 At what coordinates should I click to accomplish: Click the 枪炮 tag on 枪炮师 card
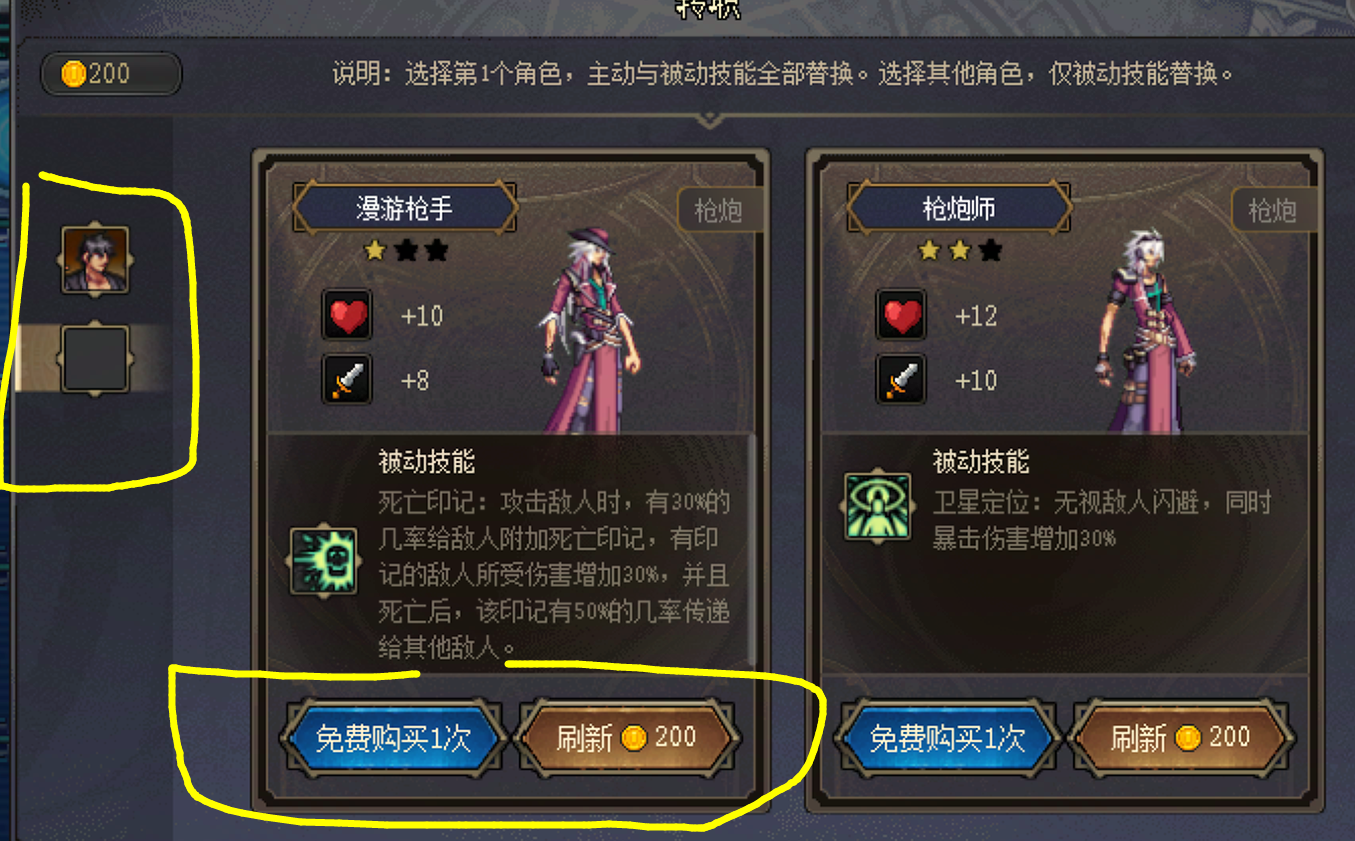coord(1272,210)
